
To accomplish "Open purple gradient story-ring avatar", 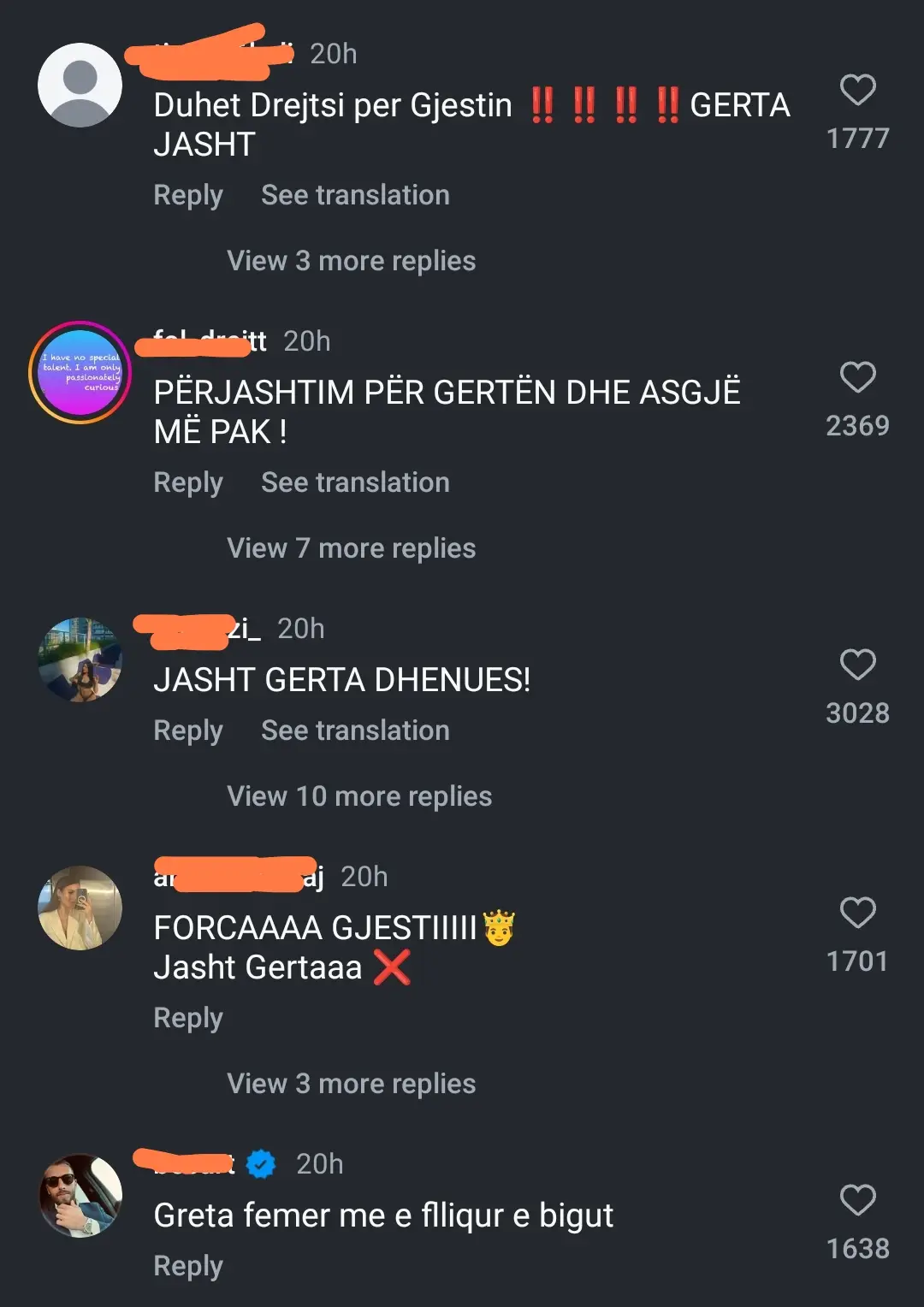I will pos(80,373).
